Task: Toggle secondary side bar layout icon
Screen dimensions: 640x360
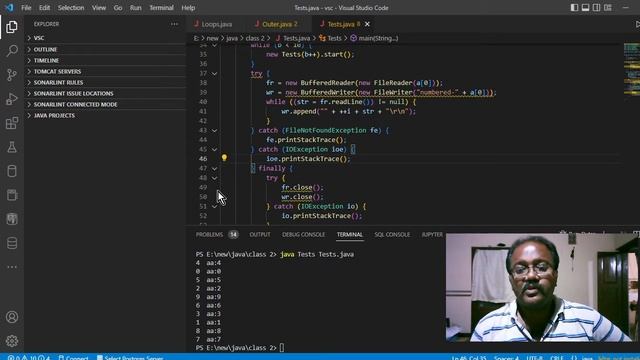Action: (x=596, y=7)
